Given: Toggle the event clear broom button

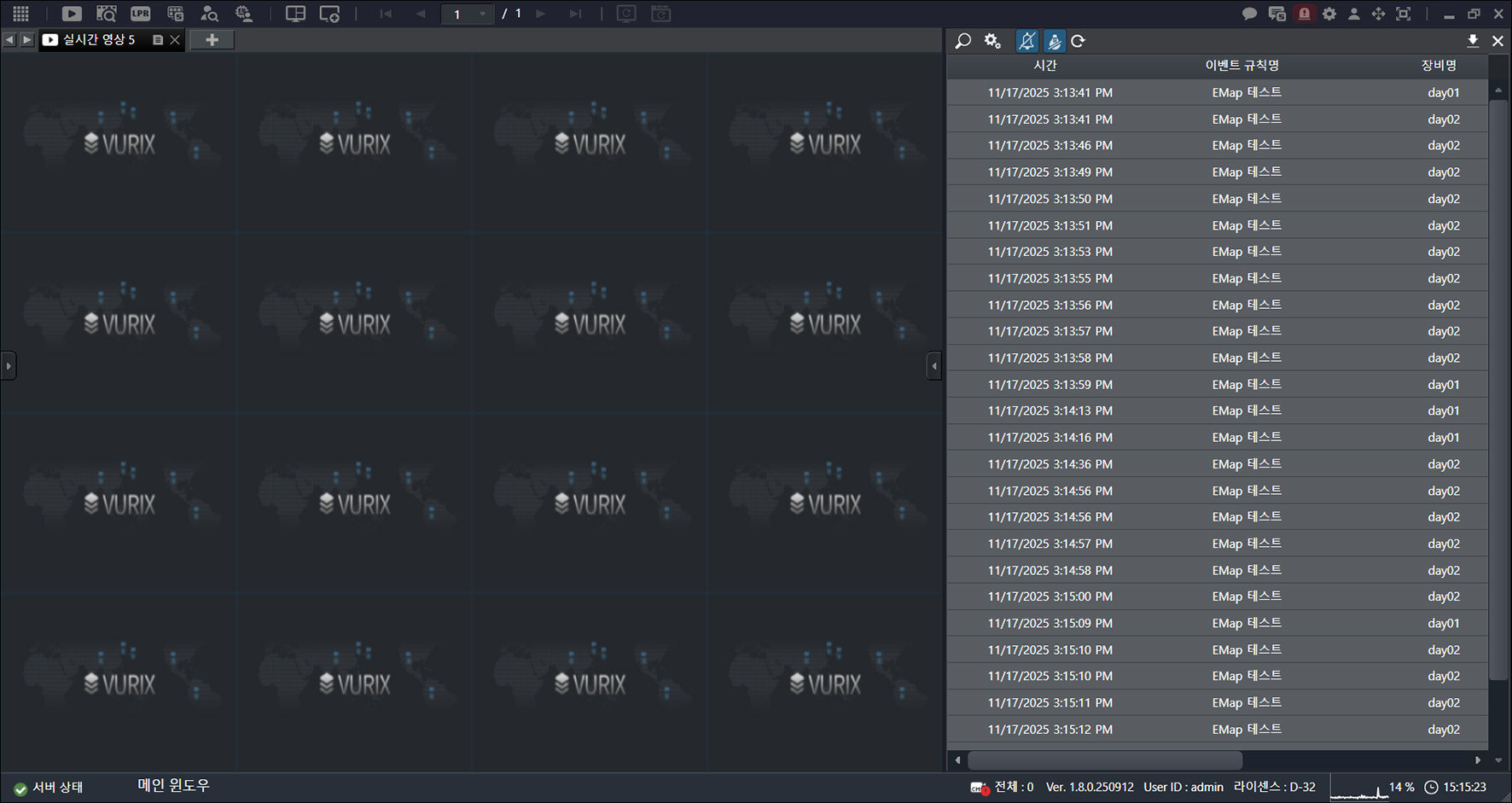Looking at the screenshot, I should coord(1055,41).
